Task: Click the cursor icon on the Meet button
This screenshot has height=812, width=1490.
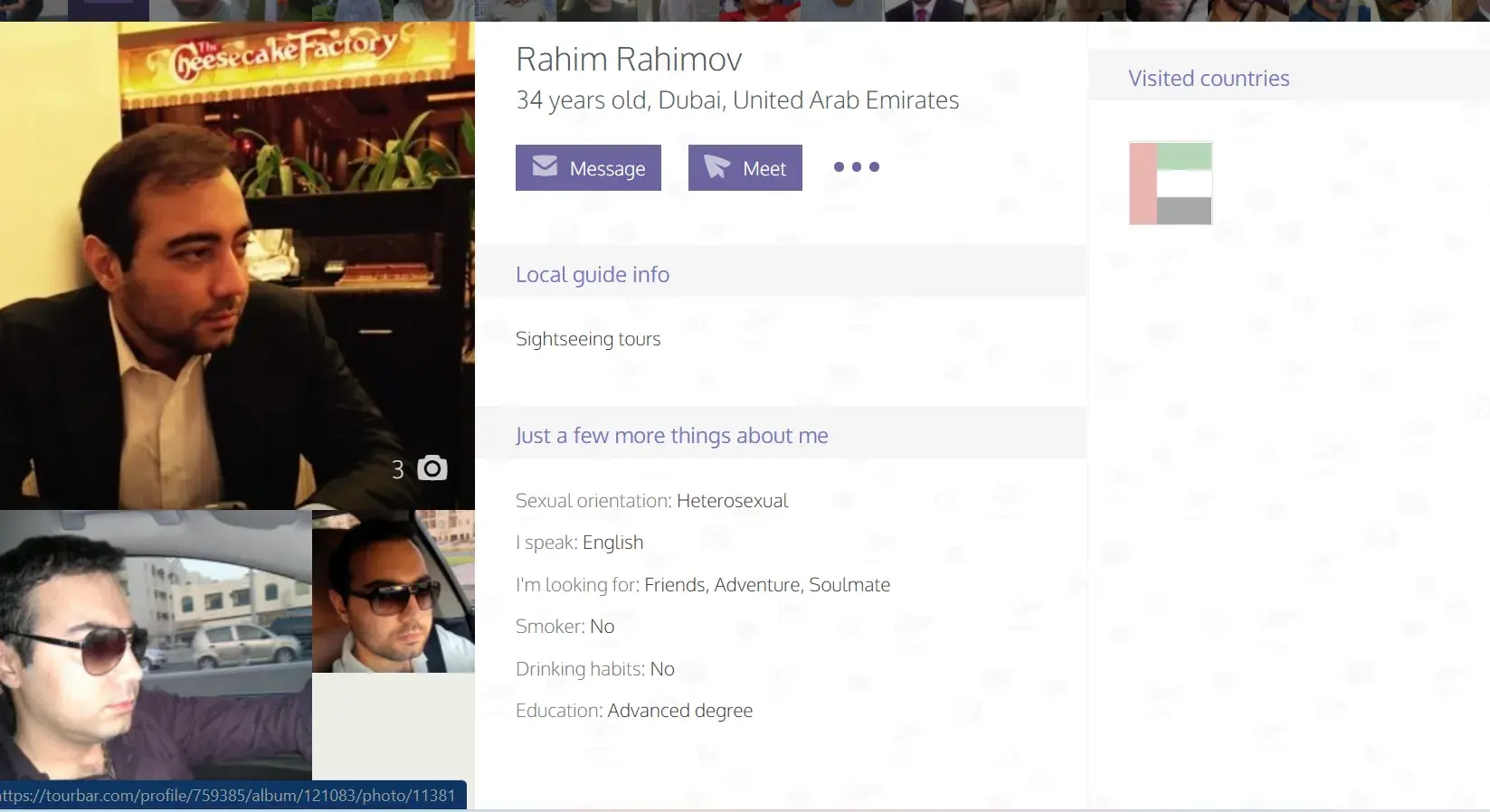Action: [x=717, y=167]
